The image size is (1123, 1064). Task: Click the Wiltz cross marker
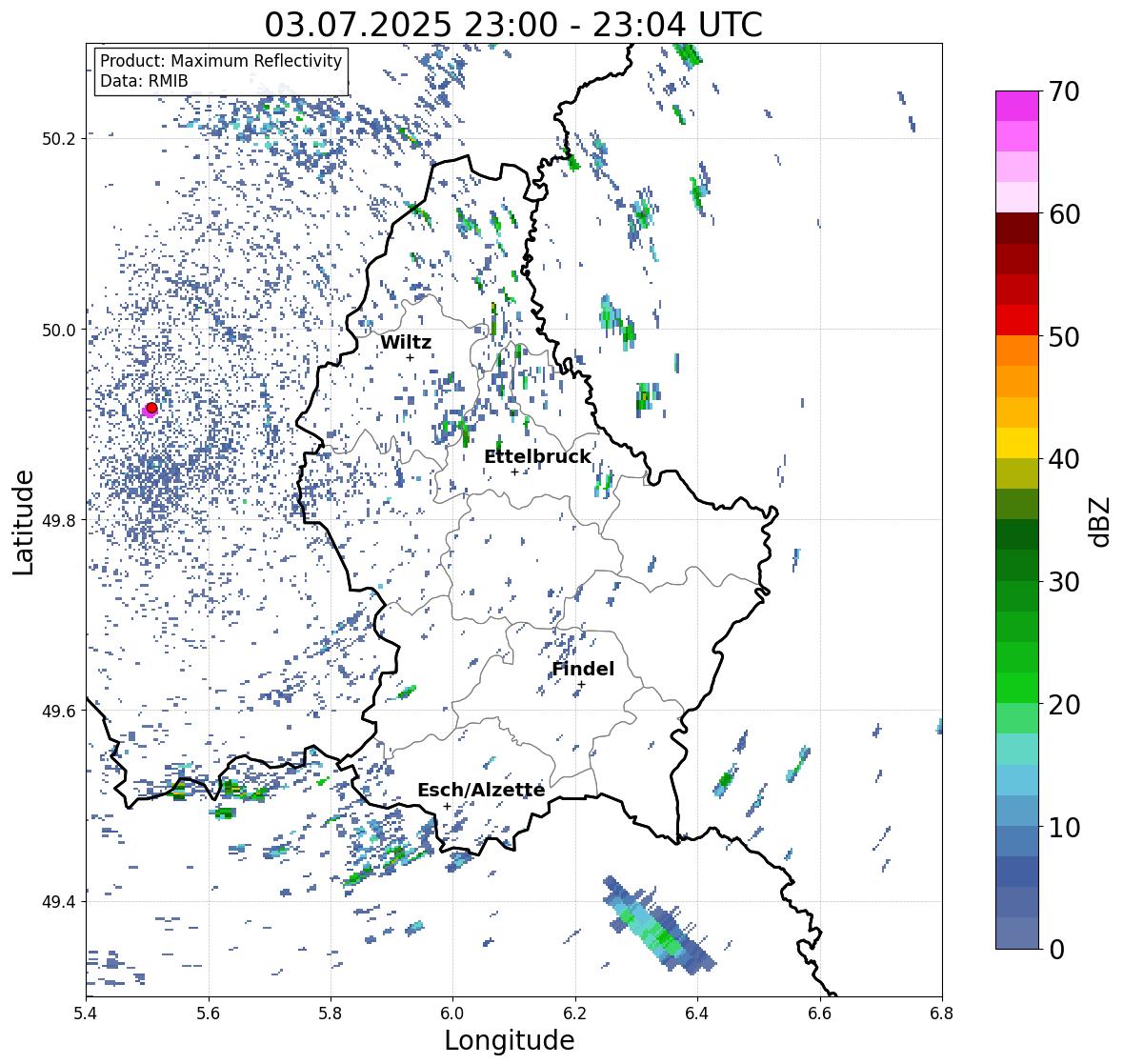(410, 357)
